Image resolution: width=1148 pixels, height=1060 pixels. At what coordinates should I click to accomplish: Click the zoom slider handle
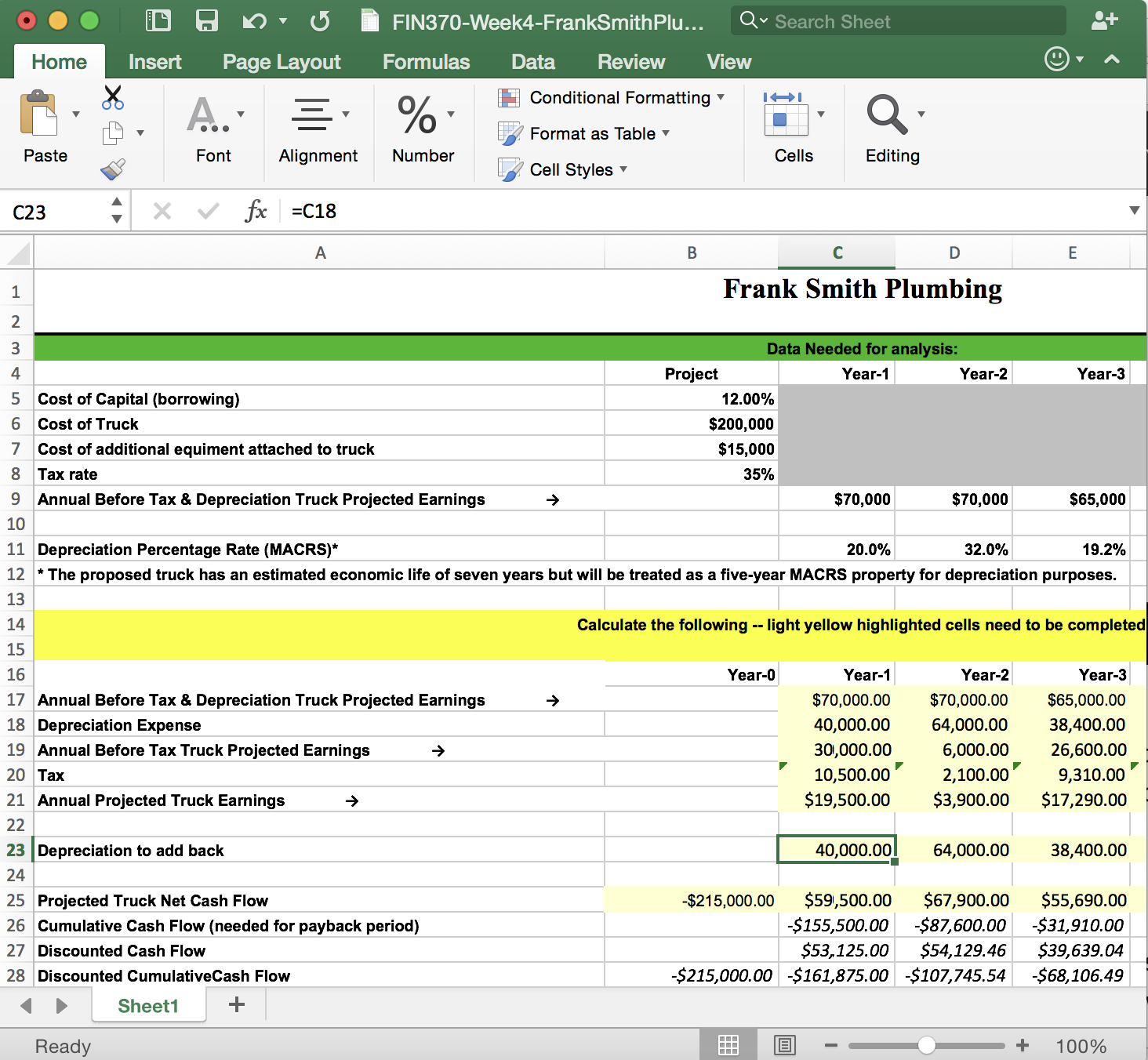pyautogui.click(x=926, y=1045)
